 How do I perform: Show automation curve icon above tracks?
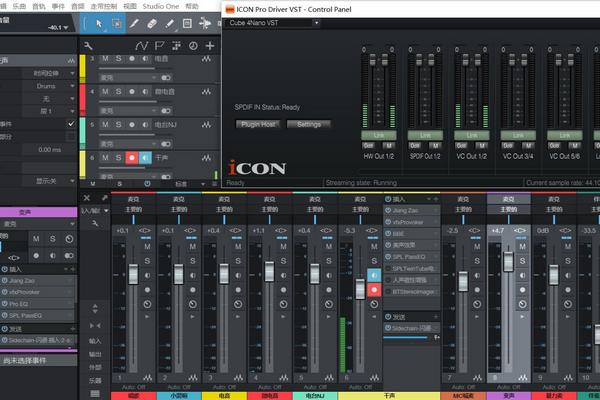(141, 46)
